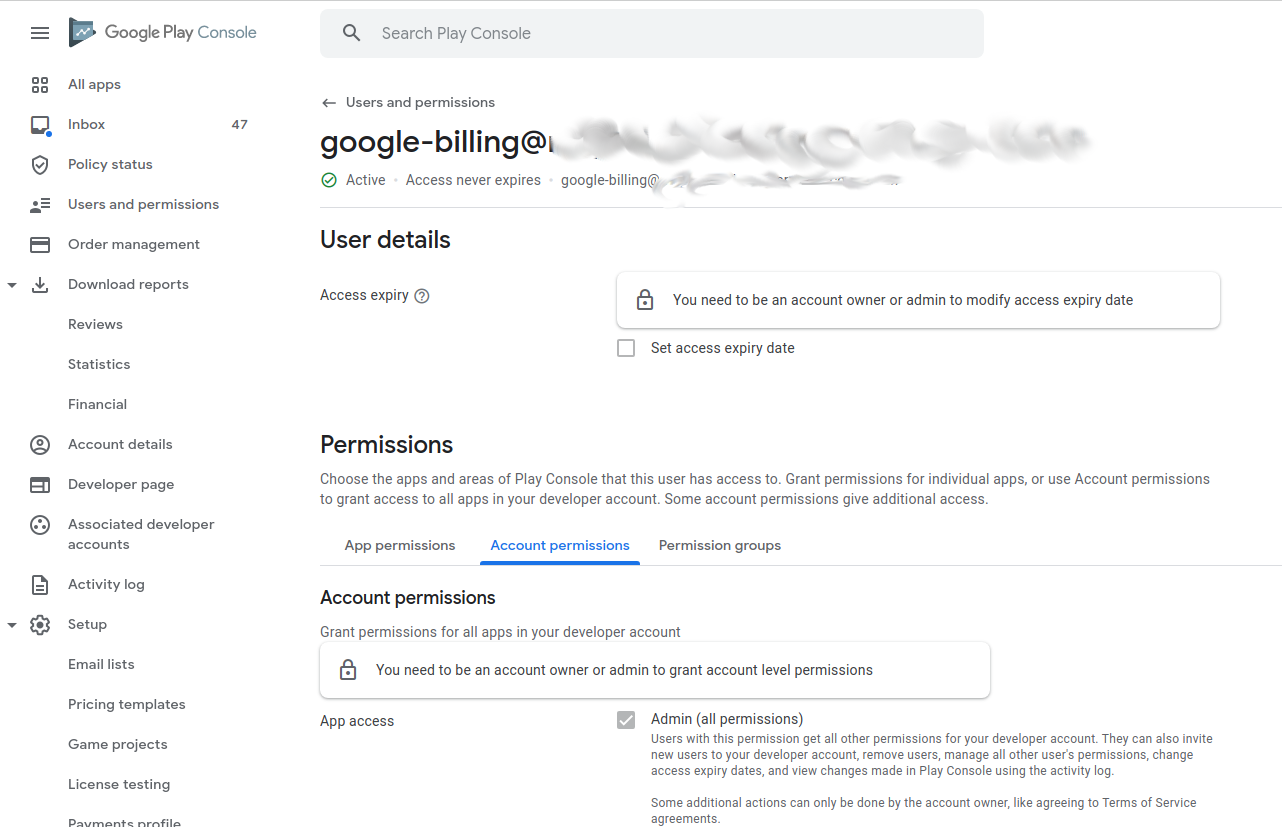Viewport: 1282px width, 827px height.
Task: Click the Order management card icon
Action: 40,245
